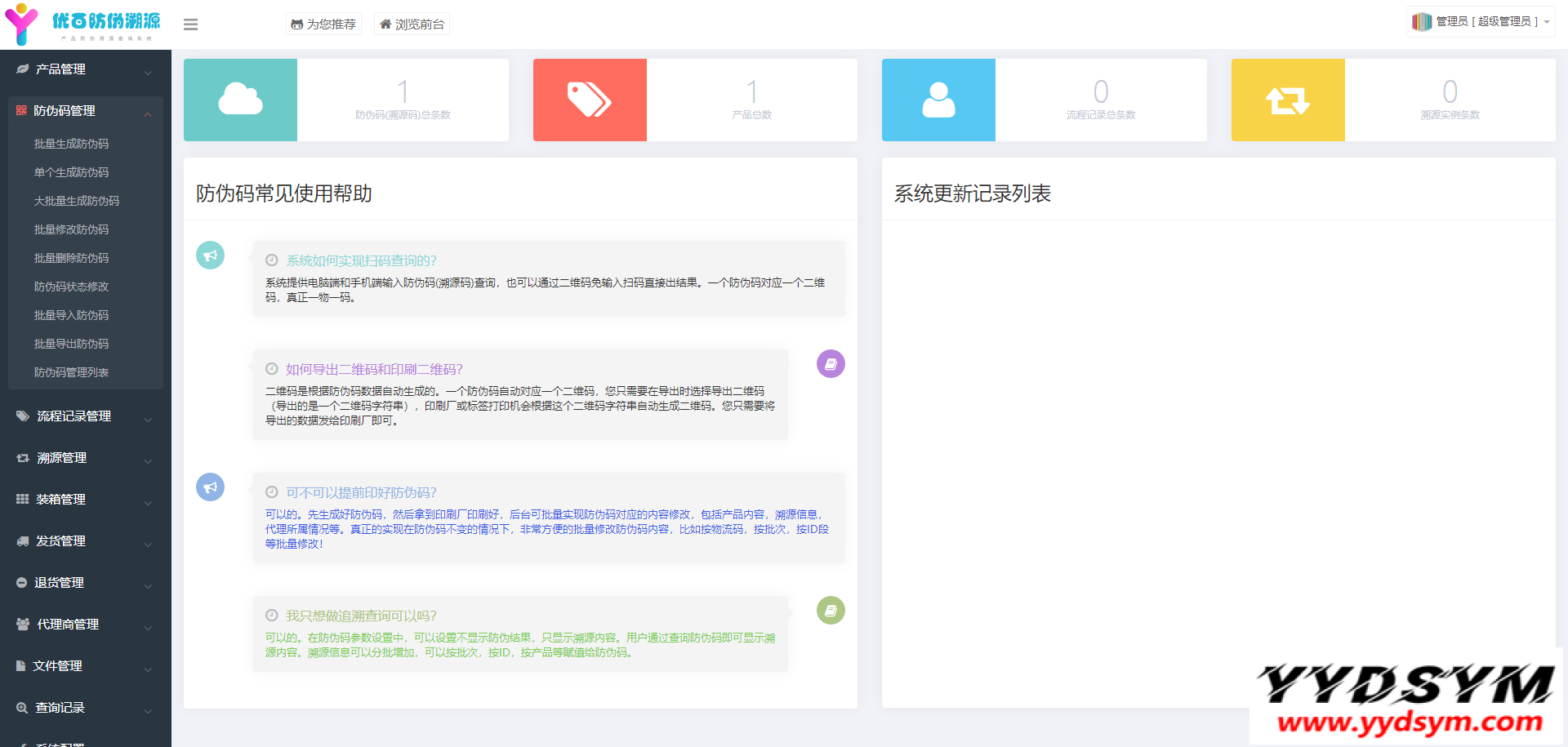Click the teal cloud icon tile
1568x747 pixels.
pos(240,100)
